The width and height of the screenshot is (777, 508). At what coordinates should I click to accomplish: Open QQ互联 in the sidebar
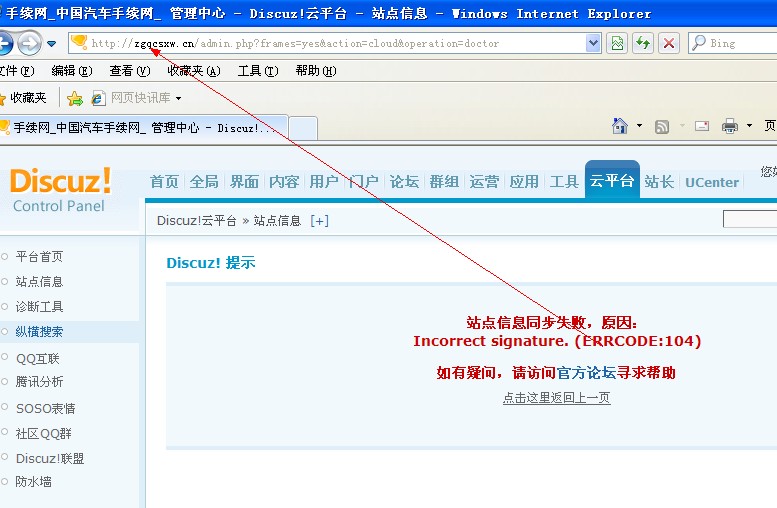pyautogui.click(x=37, y=358)
